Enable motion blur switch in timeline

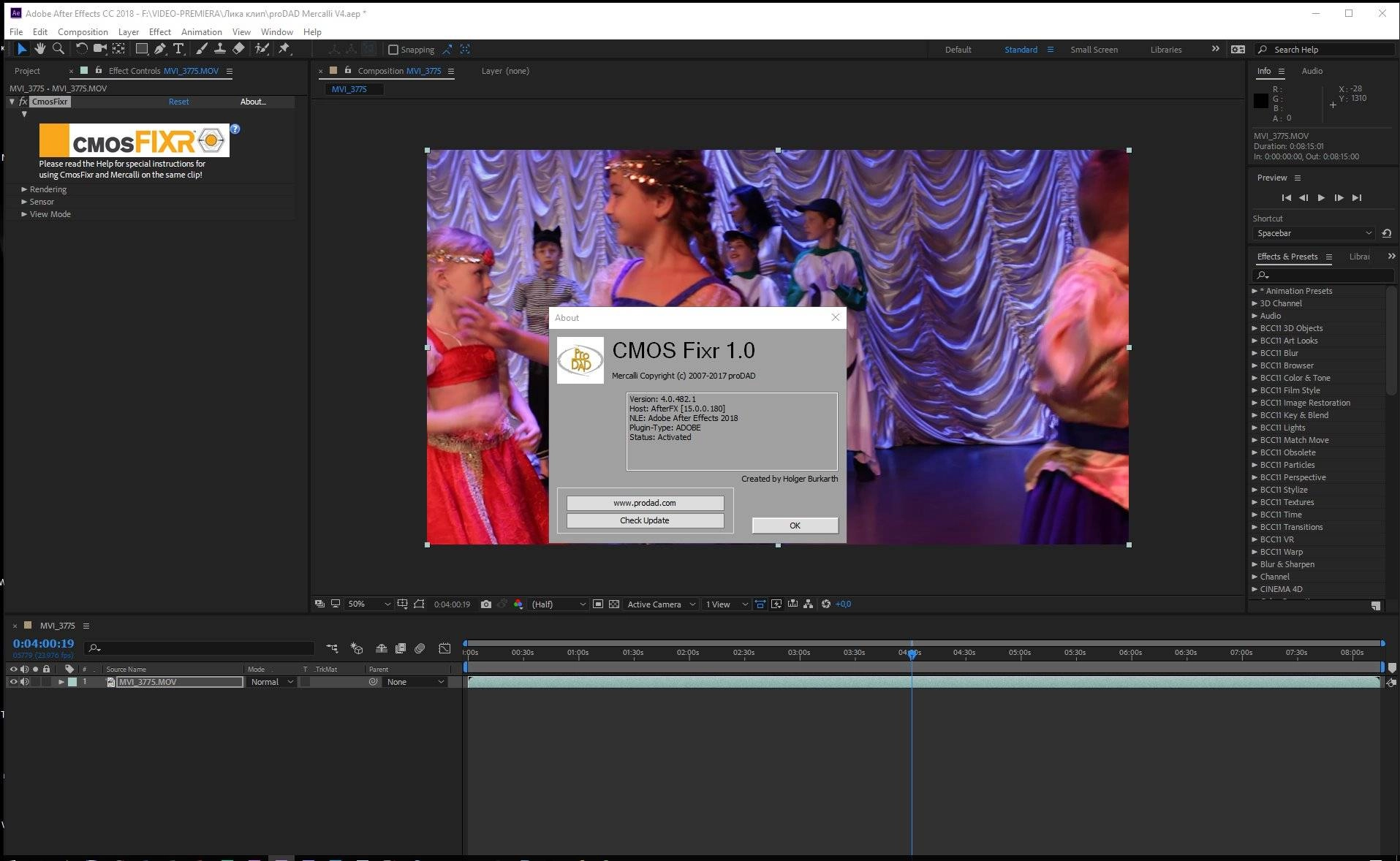(x=420, y=648)
